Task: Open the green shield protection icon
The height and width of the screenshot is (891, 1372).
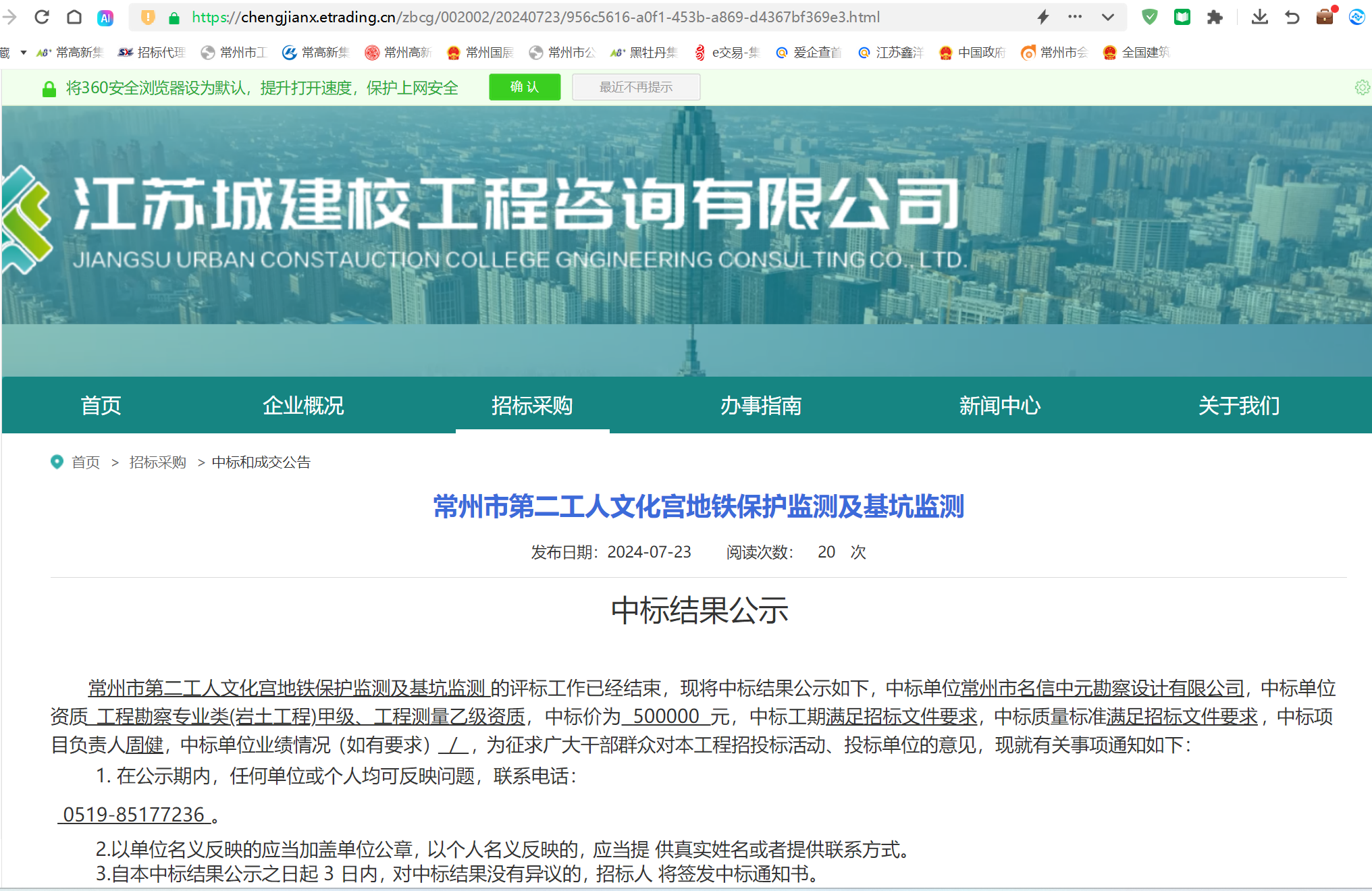Action: pos(1149,17)
